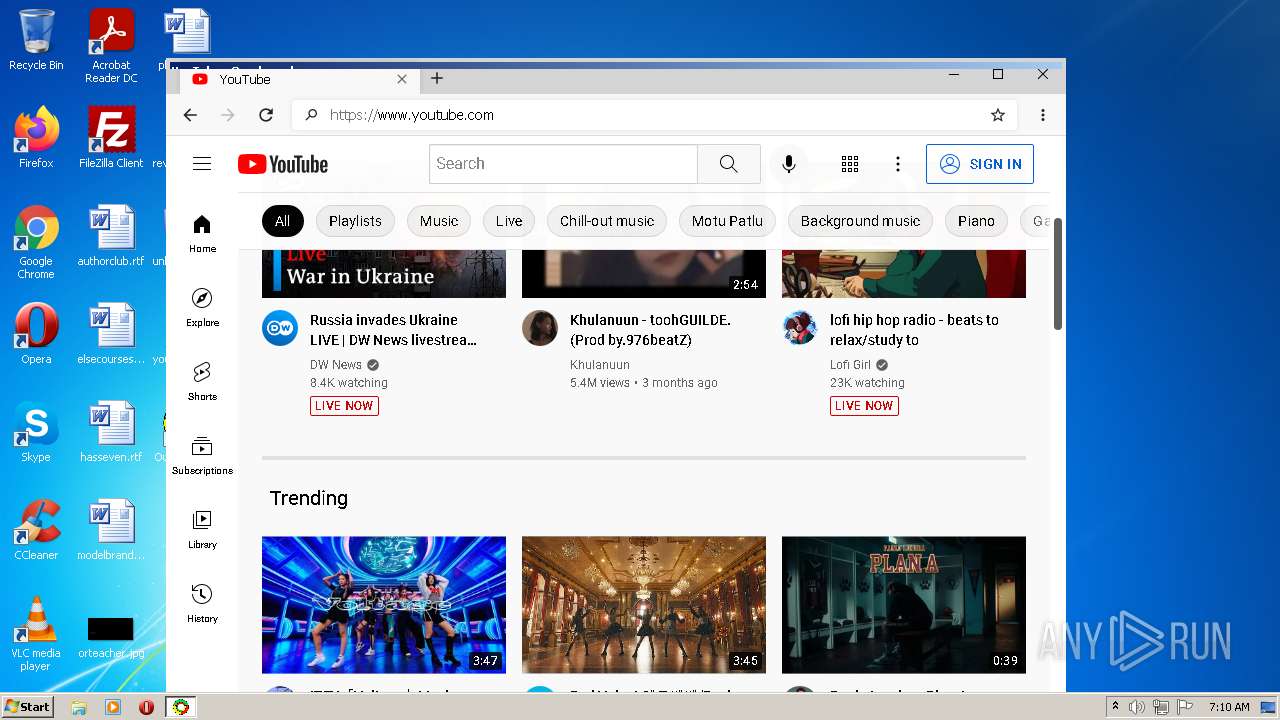
Task: Open lofi hip hop radio video title
Action: tap(914, 330)
